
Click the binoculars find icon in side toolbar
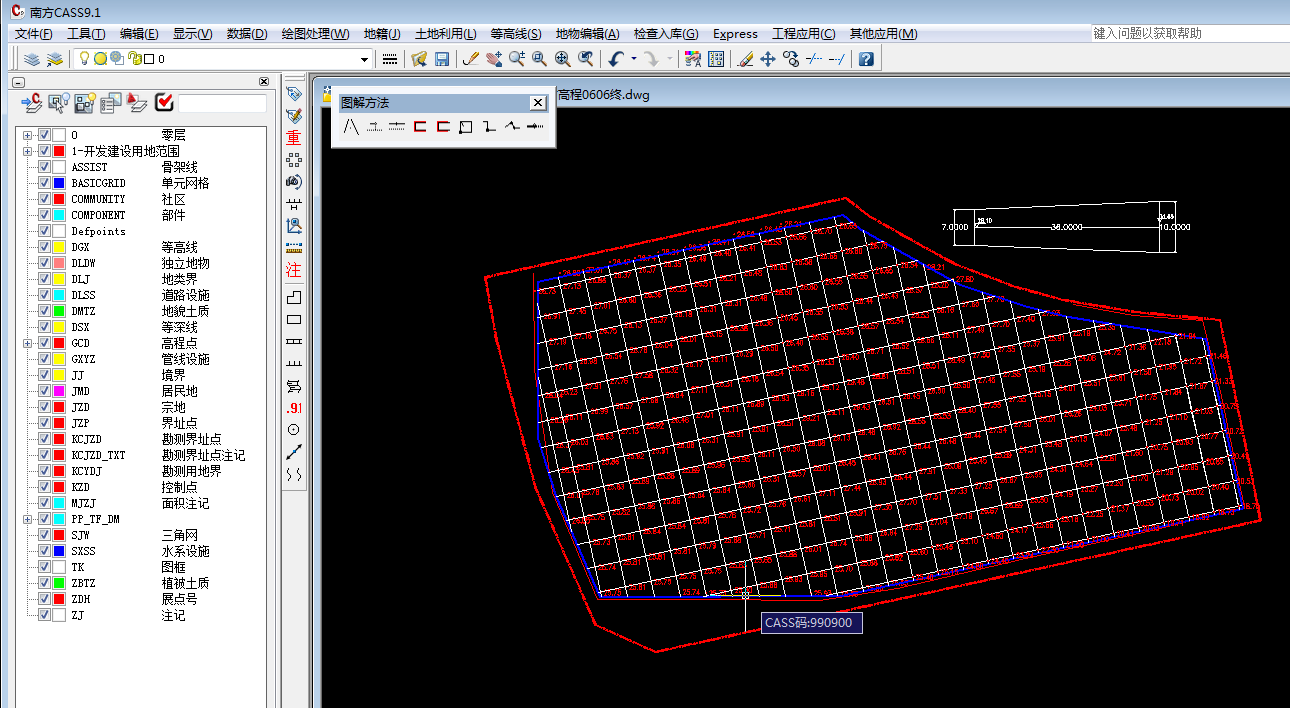coord(293,181)
